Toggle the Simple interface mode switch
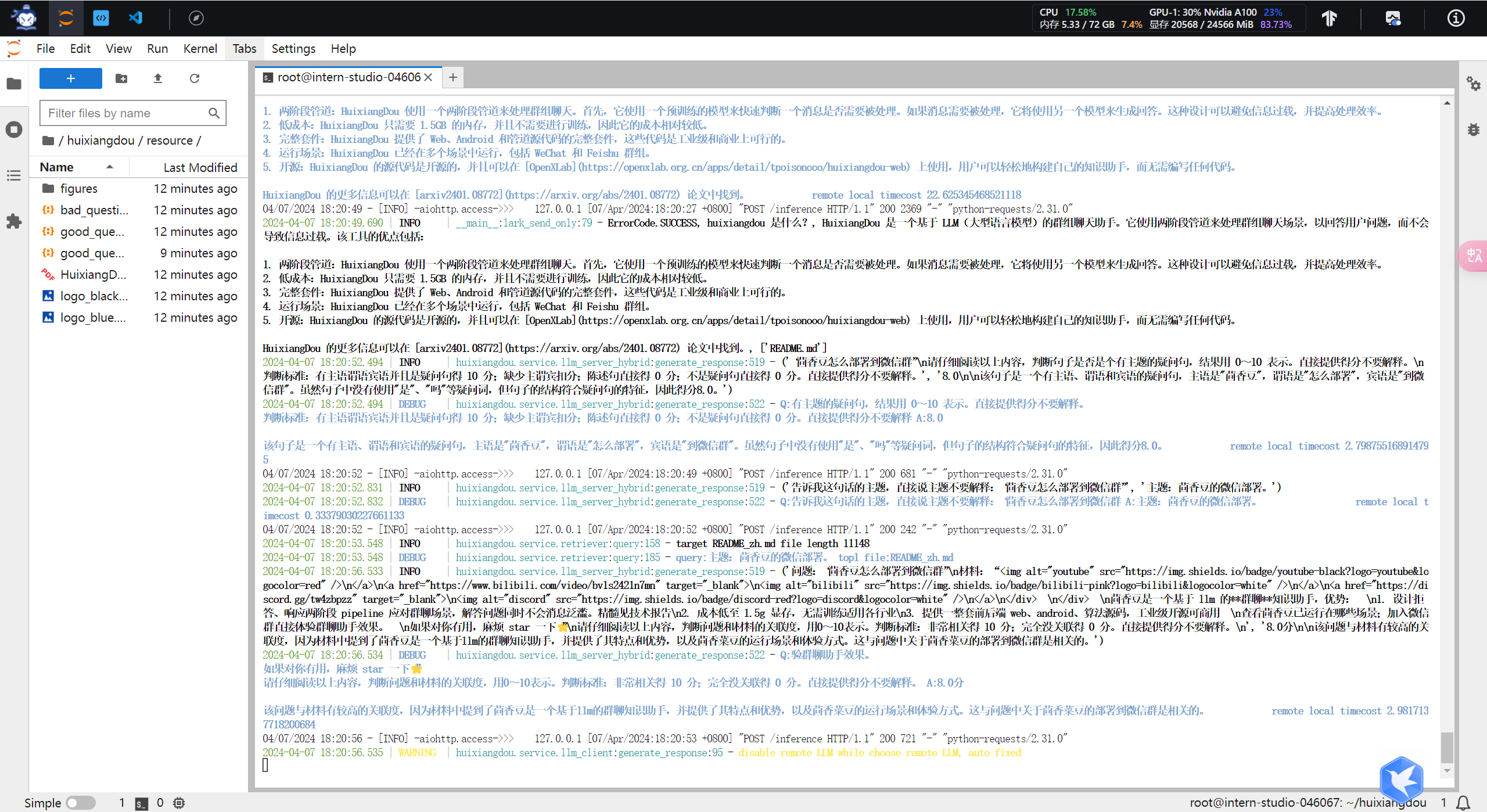Image resolution: width=1487 pixels, height=812 pixels. coord(81,803)
